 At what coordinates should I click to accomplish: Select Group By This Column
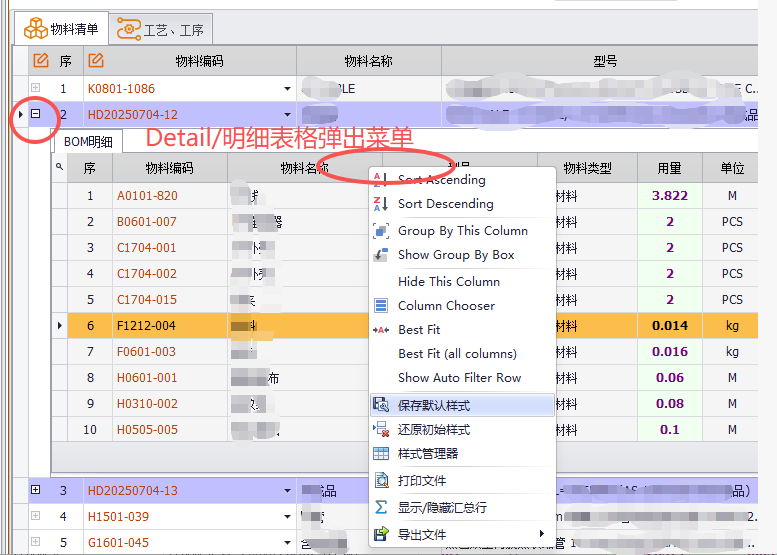pos(462,231)
